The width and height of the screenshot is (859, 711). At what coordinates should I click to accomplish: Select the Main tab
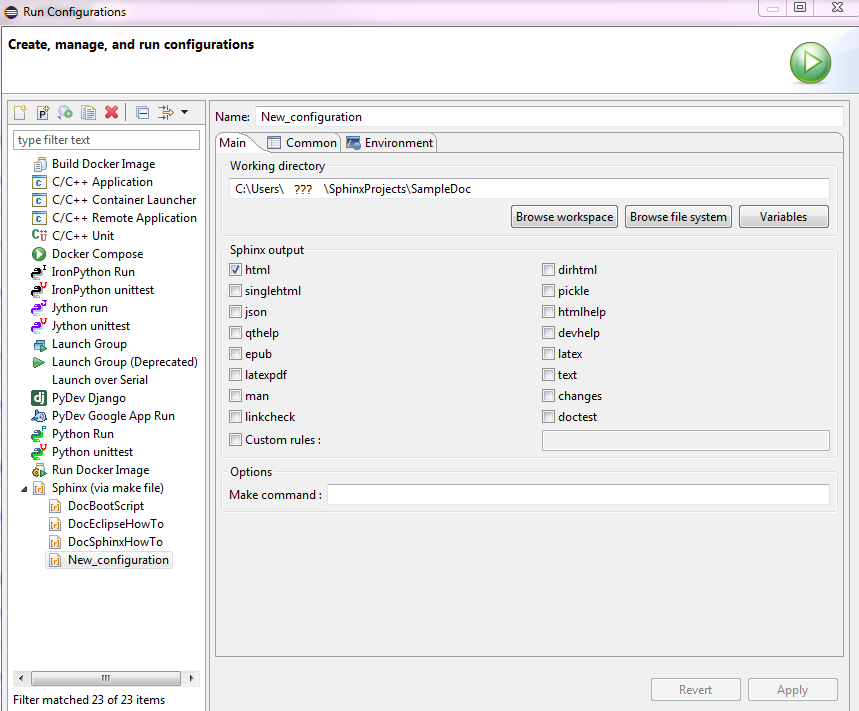(233, 143)
